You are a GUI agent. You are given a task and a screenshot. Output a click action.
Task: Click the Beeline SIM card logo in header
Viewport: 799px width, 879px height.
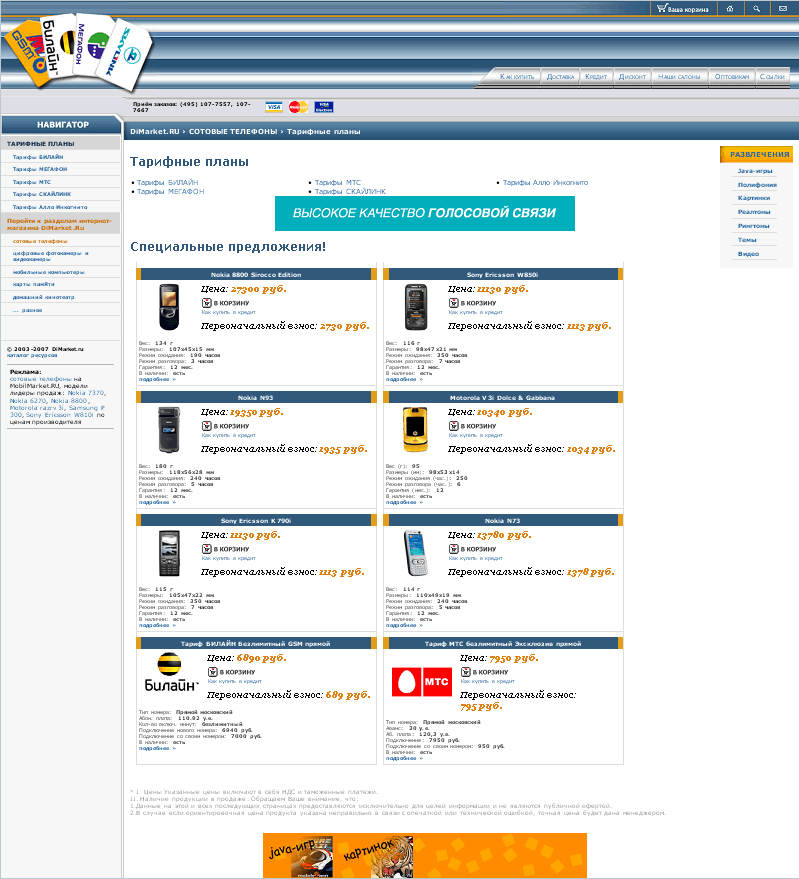(x=57, y=46)
